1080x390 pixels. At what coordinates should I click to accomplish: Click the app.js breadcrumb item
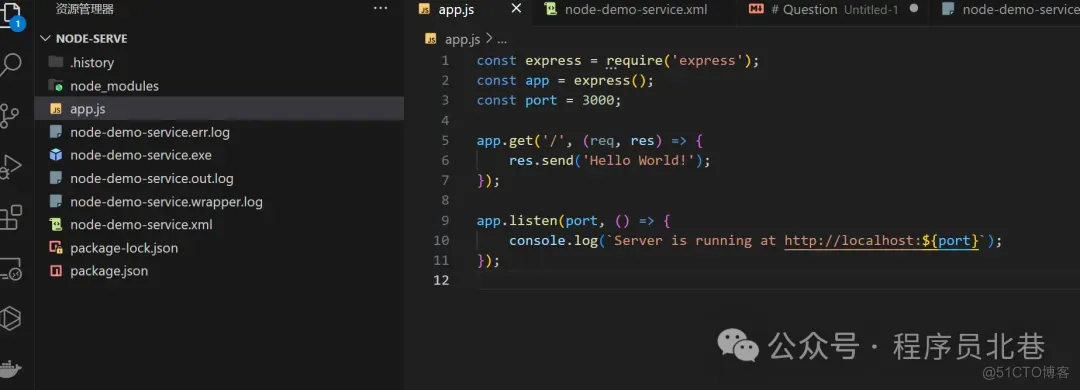click(462, 39)
